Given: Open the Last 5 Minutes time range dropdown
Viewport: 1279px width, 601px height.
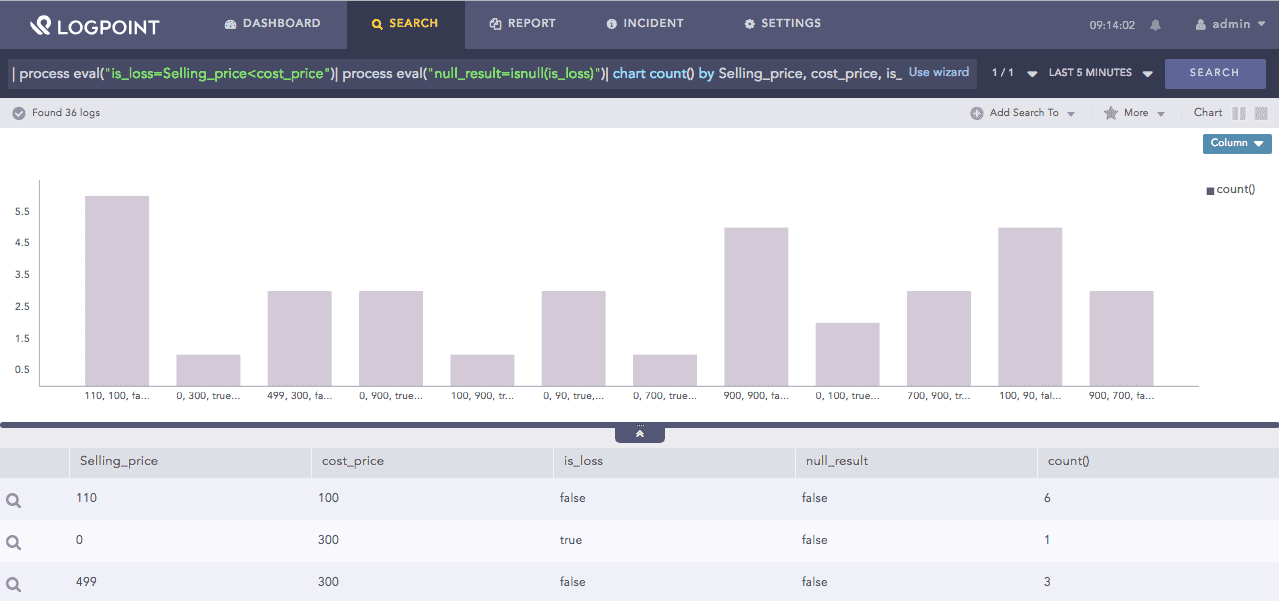Looking at the screenshot, I should (1100, 73).
